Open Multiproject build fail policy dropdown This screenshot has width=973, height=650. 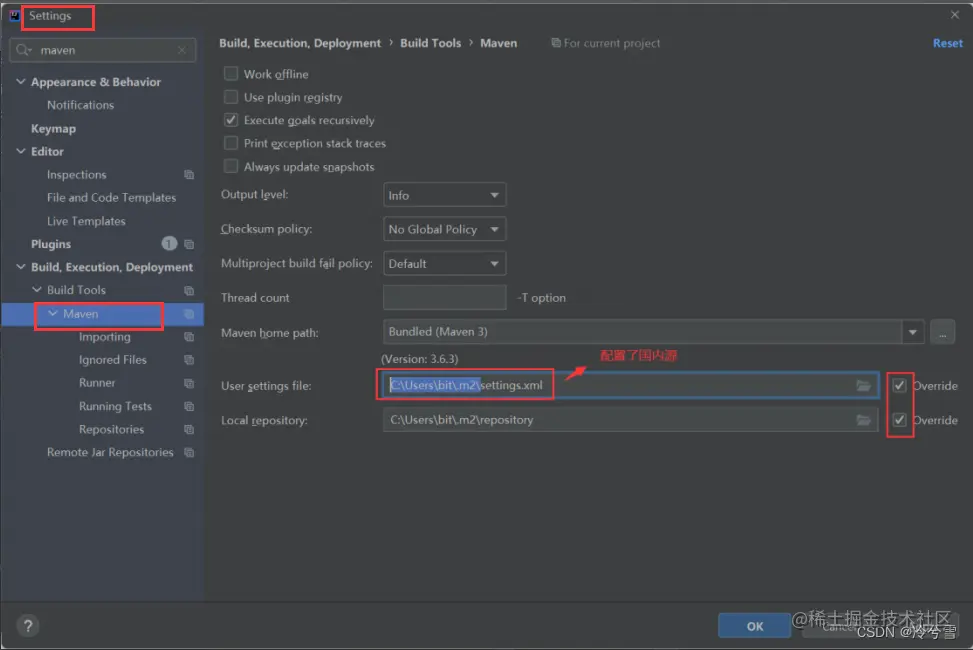444,263
